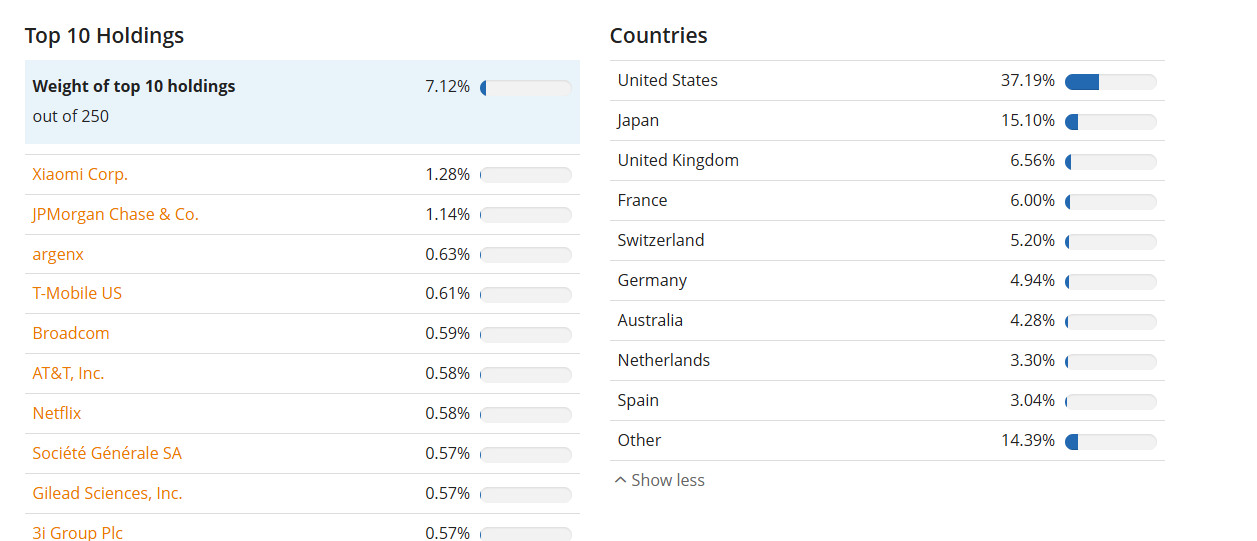The width and height of the screenshot is (1257, 541).
Task: Click the Netflix holding link
Action: click(57, 413)
